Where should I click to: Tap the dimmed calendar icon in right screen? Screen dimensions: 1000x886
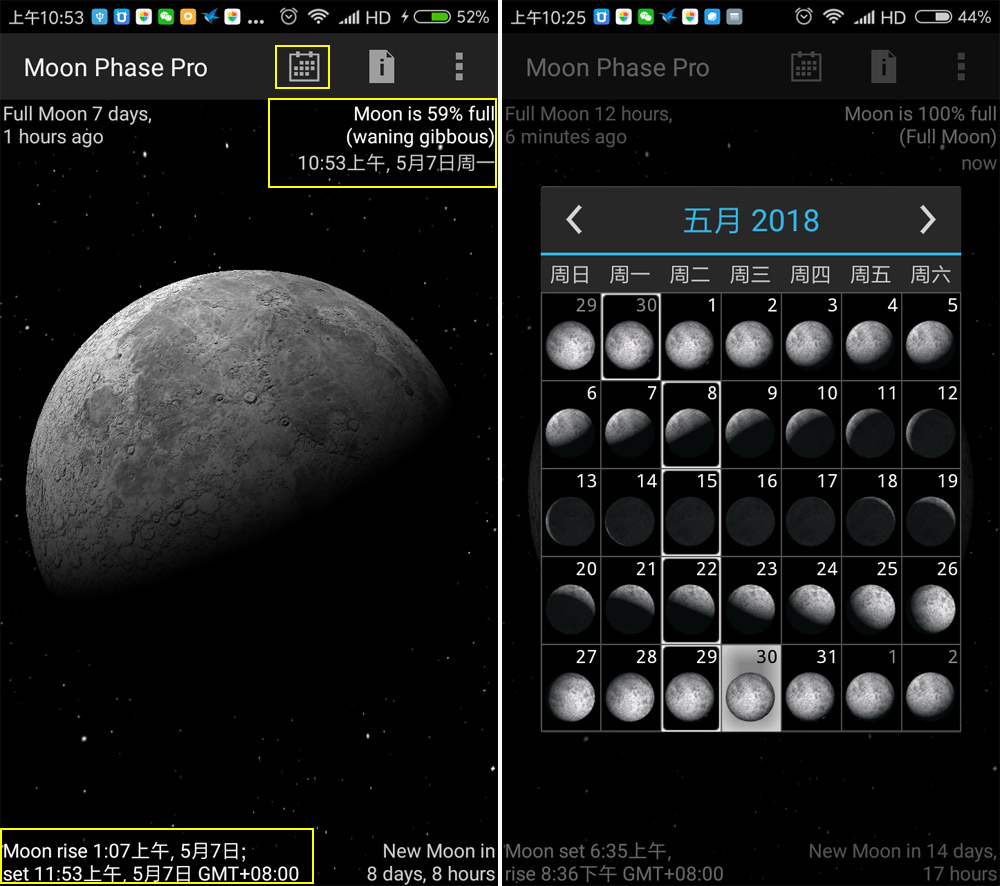tap(806, 66)
